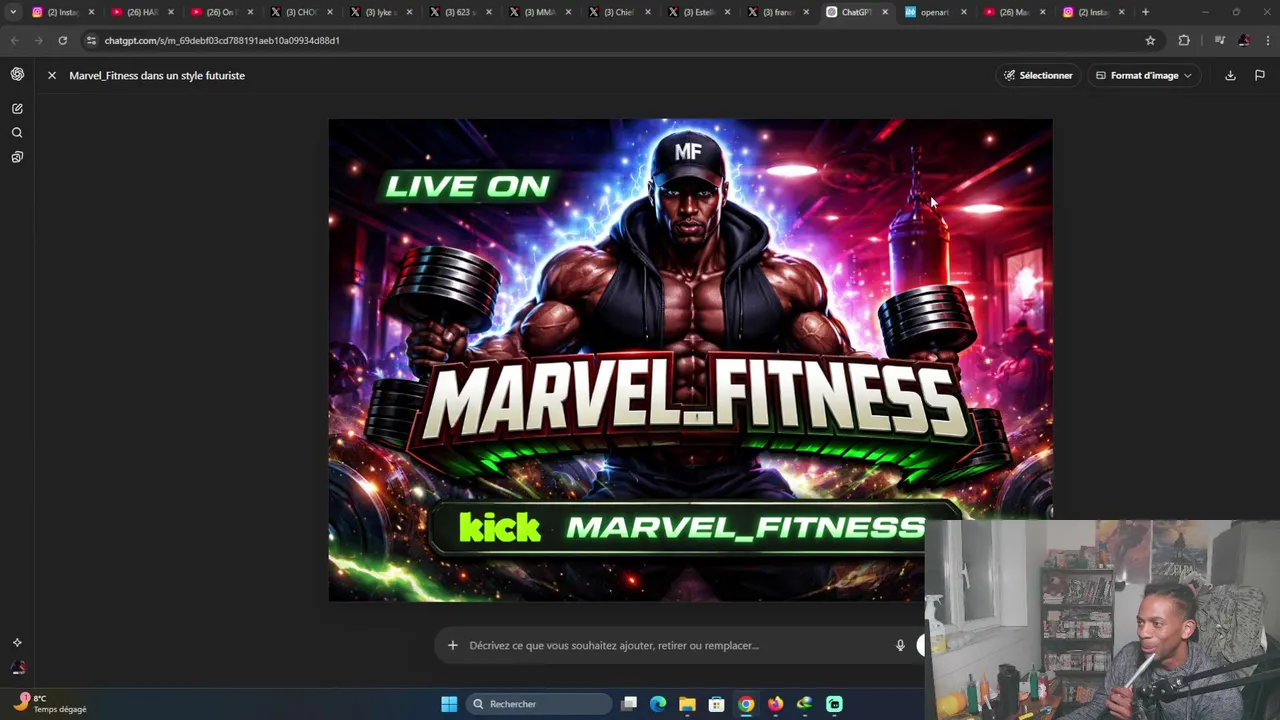Switch to the first Instagram tab
1280x720 pixels.
click(62, 12)
